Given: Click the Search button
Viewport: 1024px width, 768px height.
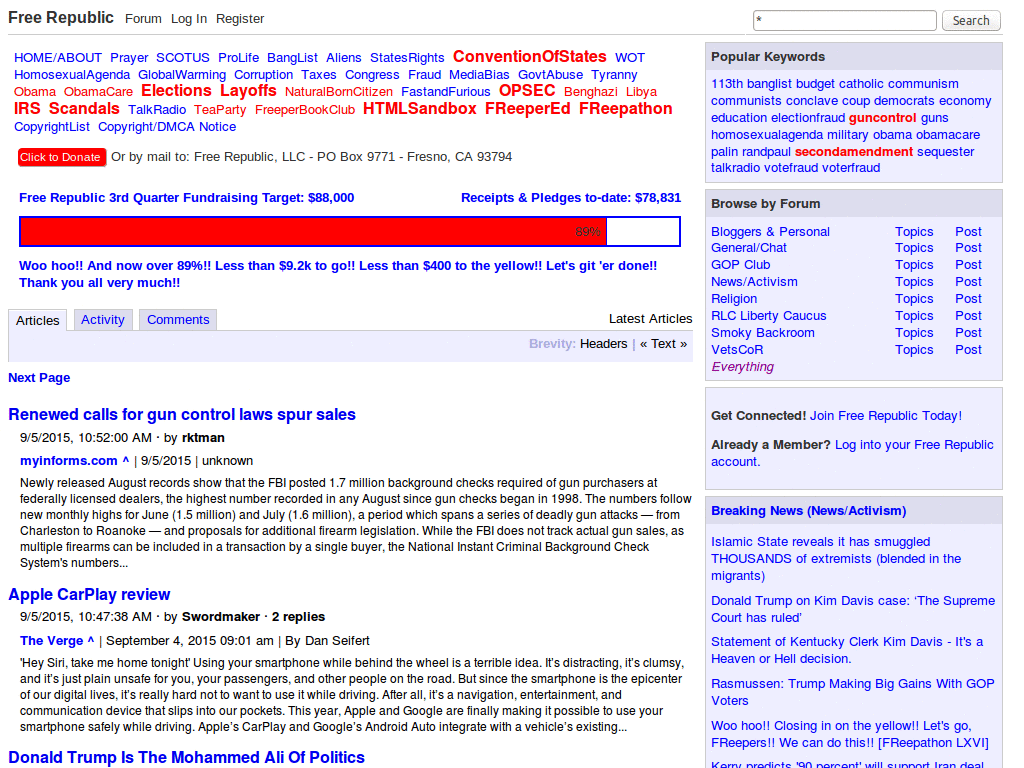Looking at the screenshot, I should (970, 20).
